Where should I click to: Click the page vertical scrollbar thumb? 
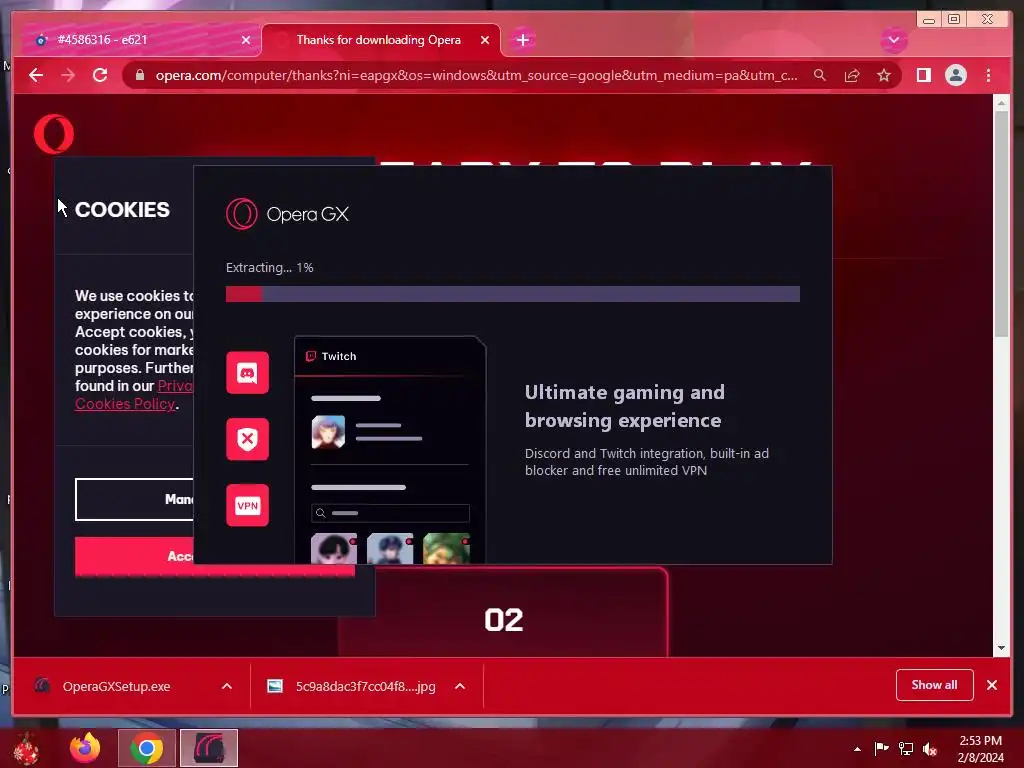coord(1001,224)
